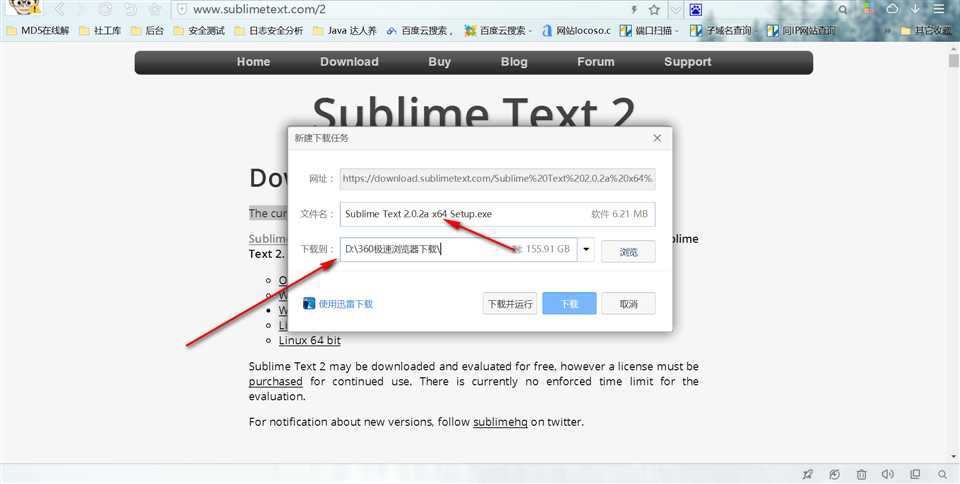Click the lightning speed-mode icon in address bar
Viewport: 960px width, 484px height.
pyautogui.click(x=634, y=9)
